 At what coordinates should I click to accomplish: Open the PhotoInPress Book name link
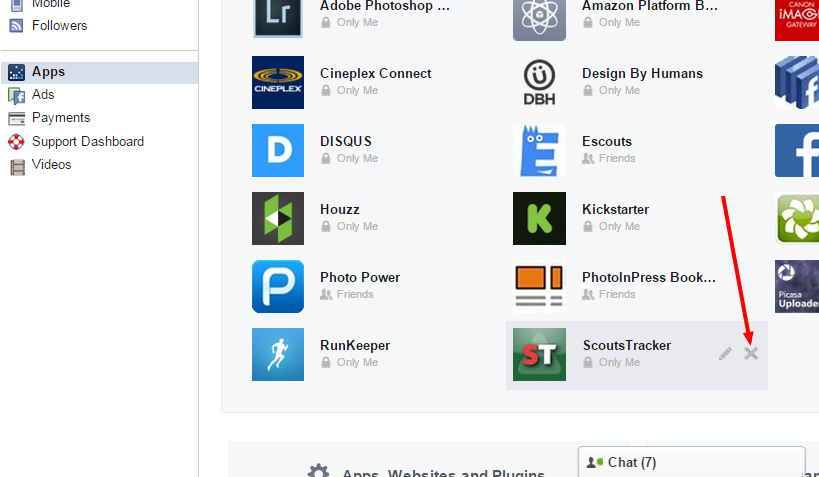(x=649, y=277)
